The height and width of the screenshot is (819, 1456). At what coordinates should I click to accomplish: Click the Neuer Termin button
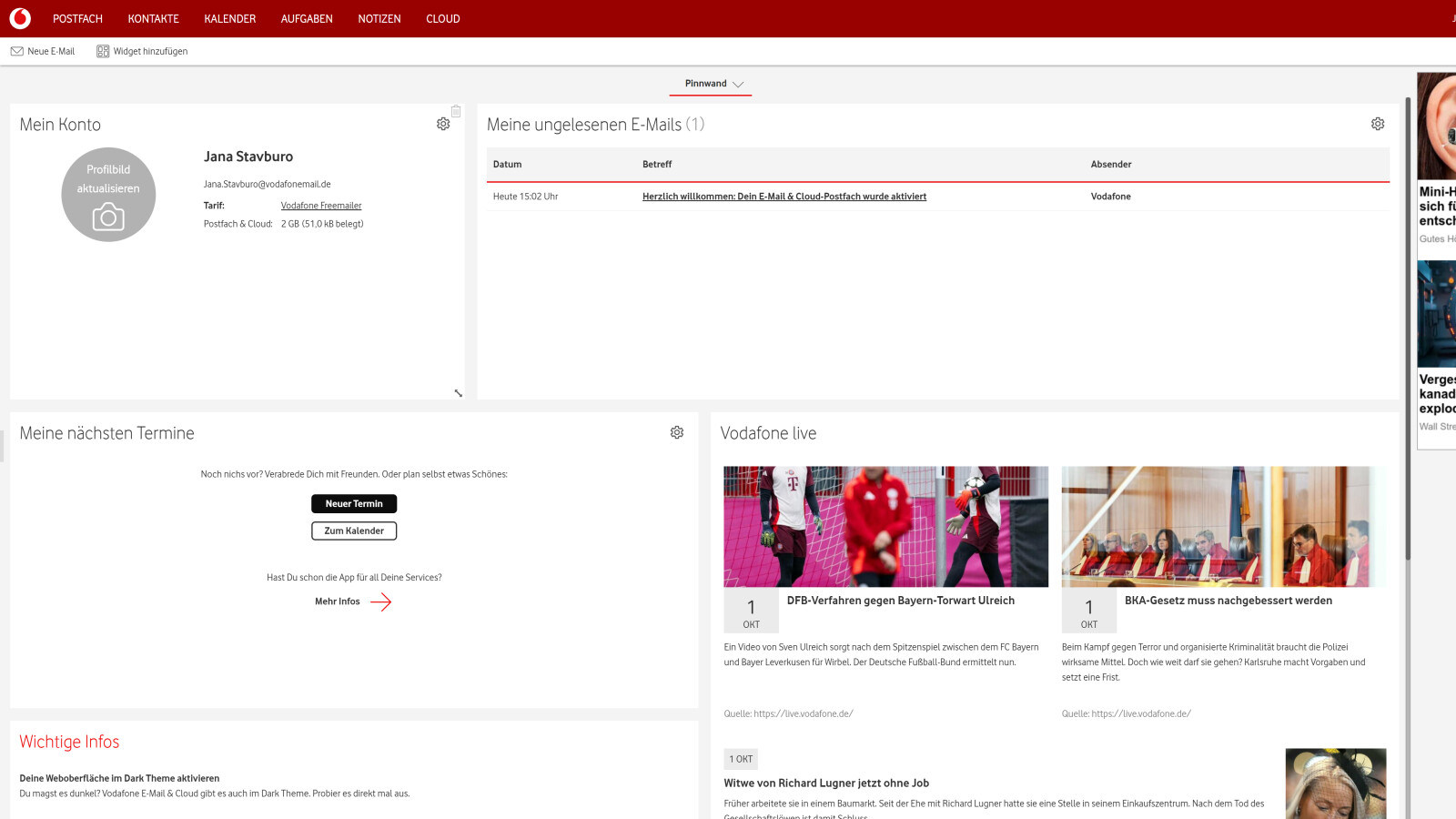coord(353,503)
